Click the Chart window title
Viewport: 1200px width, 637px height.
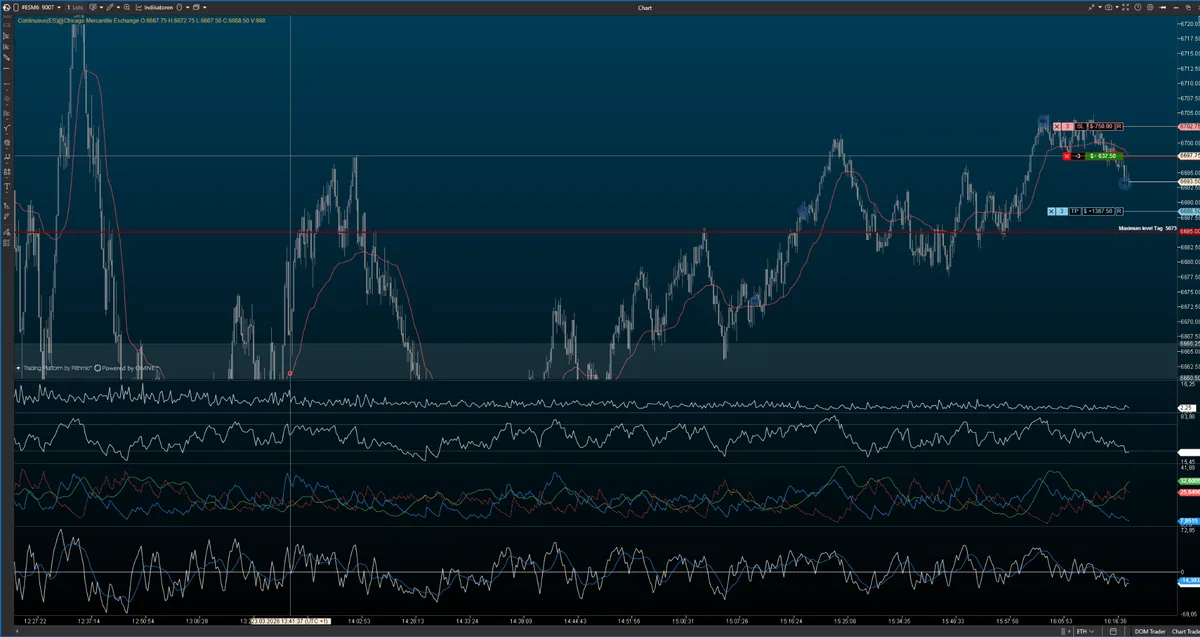coord(644,8)
